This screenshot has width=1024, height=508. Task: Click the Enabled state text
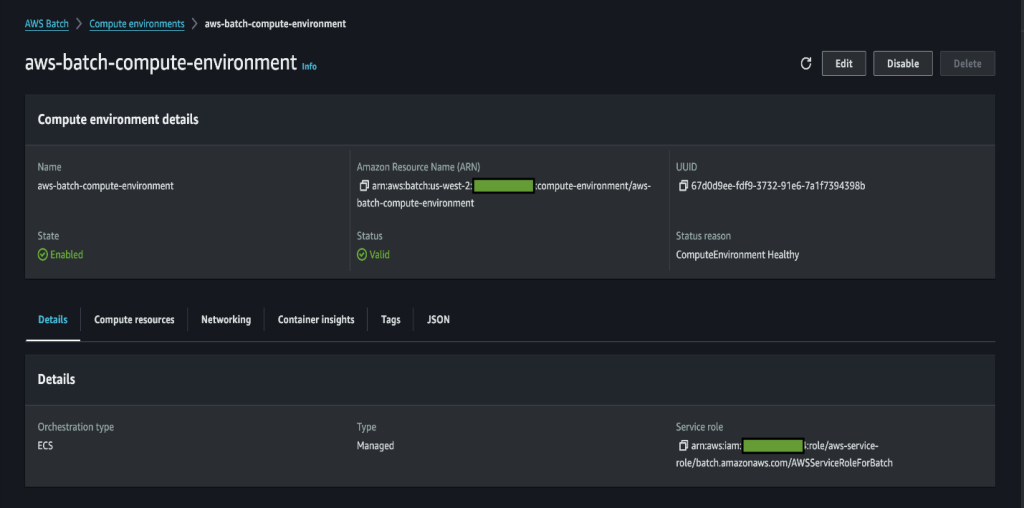coord(67,255)
